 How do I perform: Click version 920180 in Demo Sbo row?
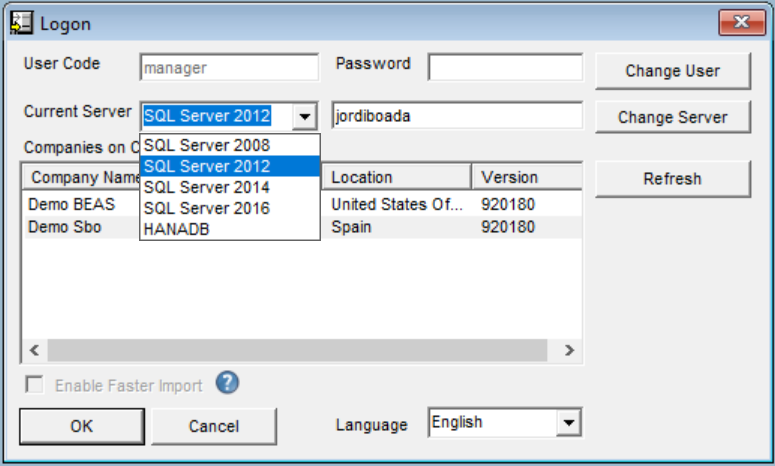(508, 227)
